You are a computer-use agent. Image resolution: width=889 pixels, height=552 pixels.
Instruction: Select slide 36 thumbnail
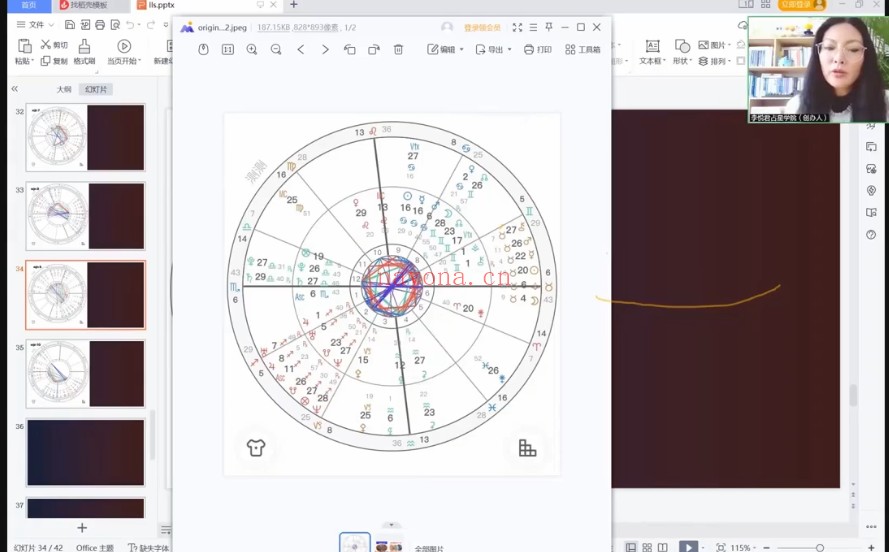[x=86, y=452]
